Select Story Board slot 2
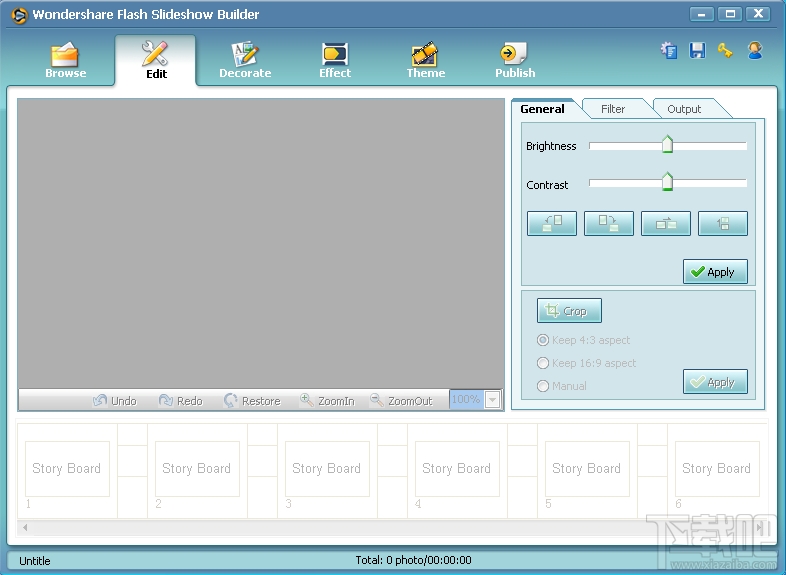Screen dimensions: 786x575 click(197, 469)
